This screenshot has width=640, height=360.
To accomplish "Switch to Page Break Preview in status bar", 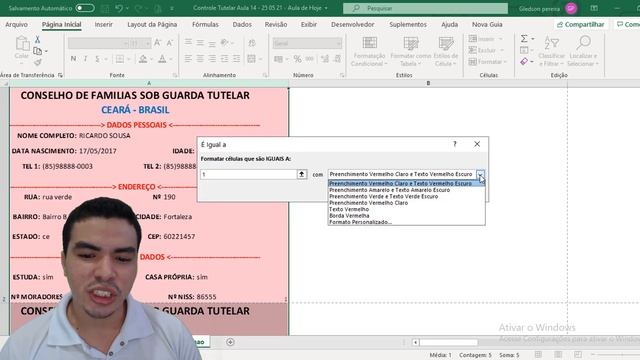I will (578, 355).
